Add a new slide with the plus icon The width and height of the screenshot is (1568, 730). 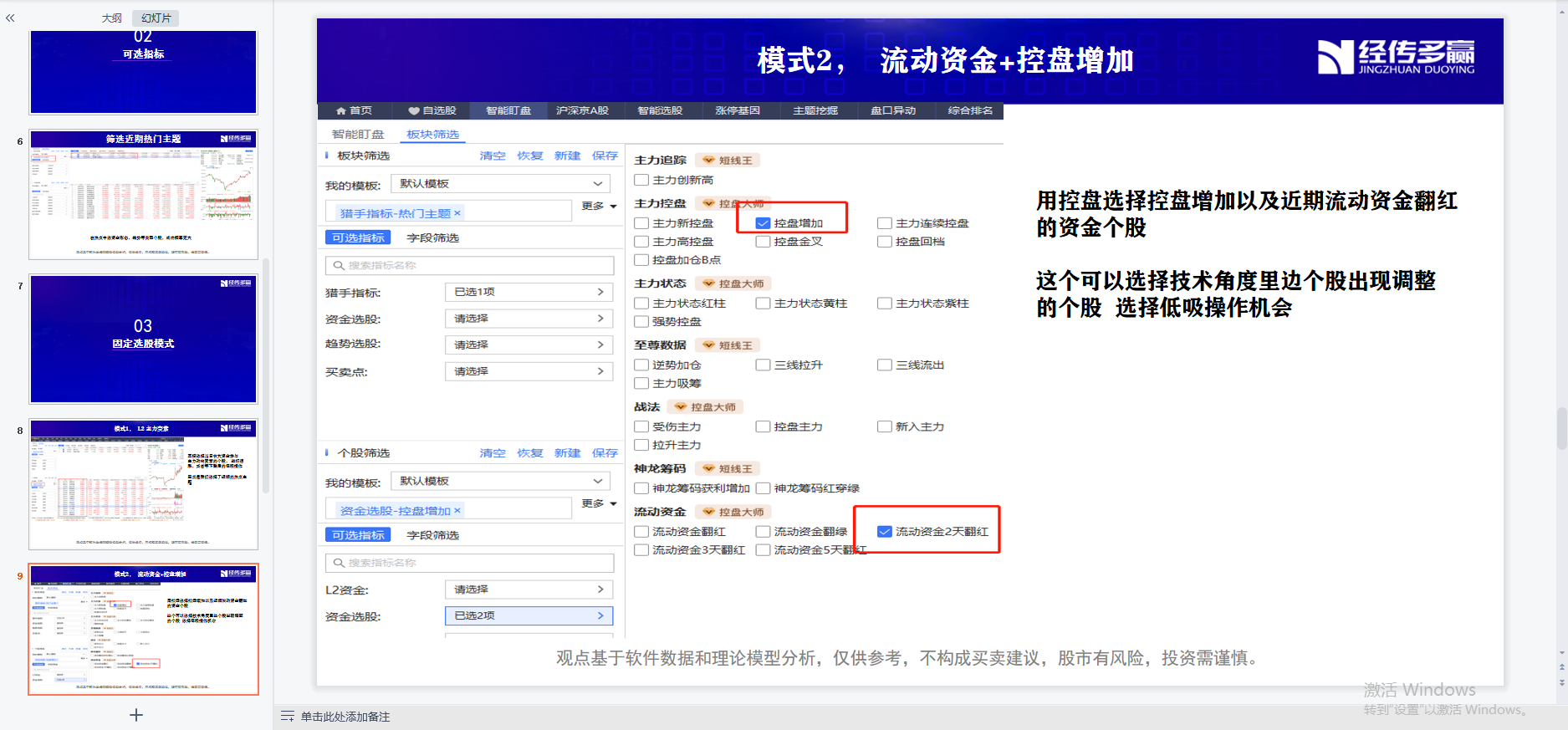136,715
